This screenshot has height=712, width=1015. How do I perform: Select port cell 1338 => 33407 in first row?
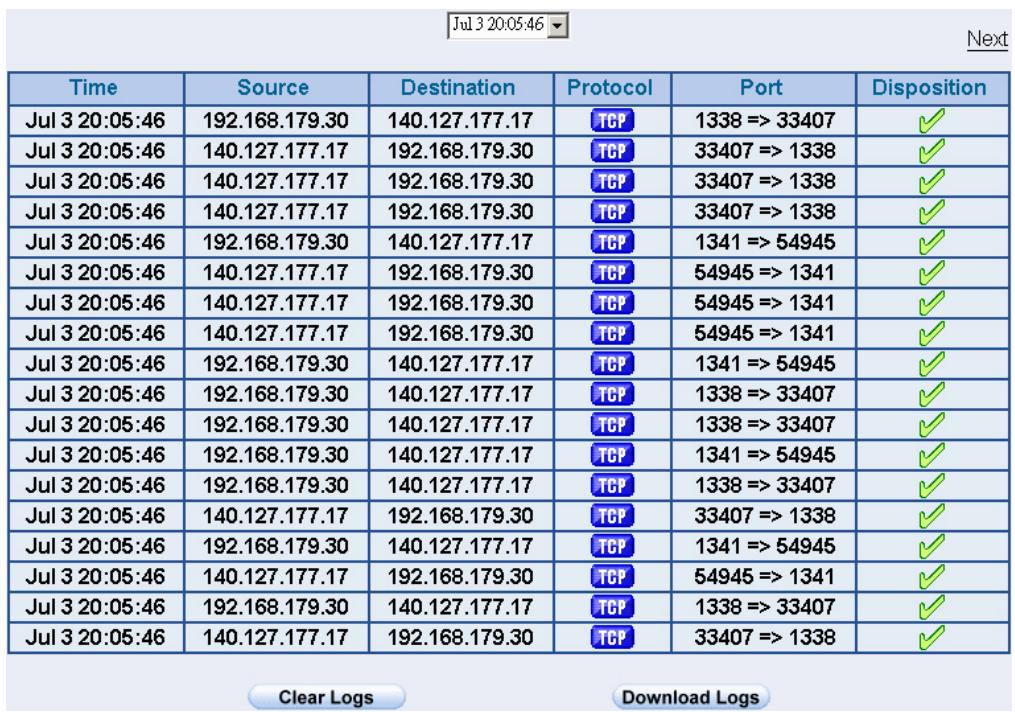(764, 120)
